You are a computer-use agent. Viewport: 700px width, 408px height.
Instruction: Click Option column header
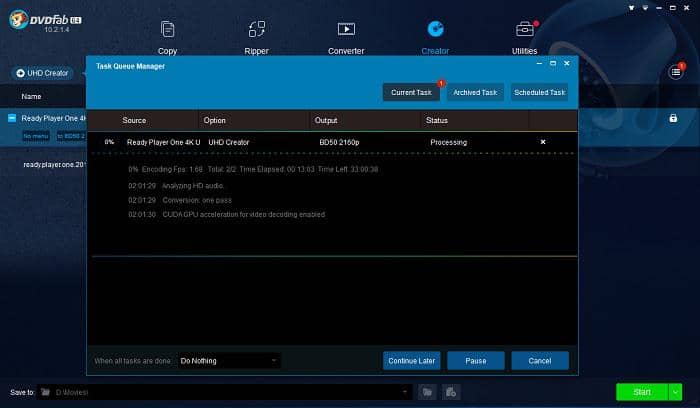pos(214,121)
